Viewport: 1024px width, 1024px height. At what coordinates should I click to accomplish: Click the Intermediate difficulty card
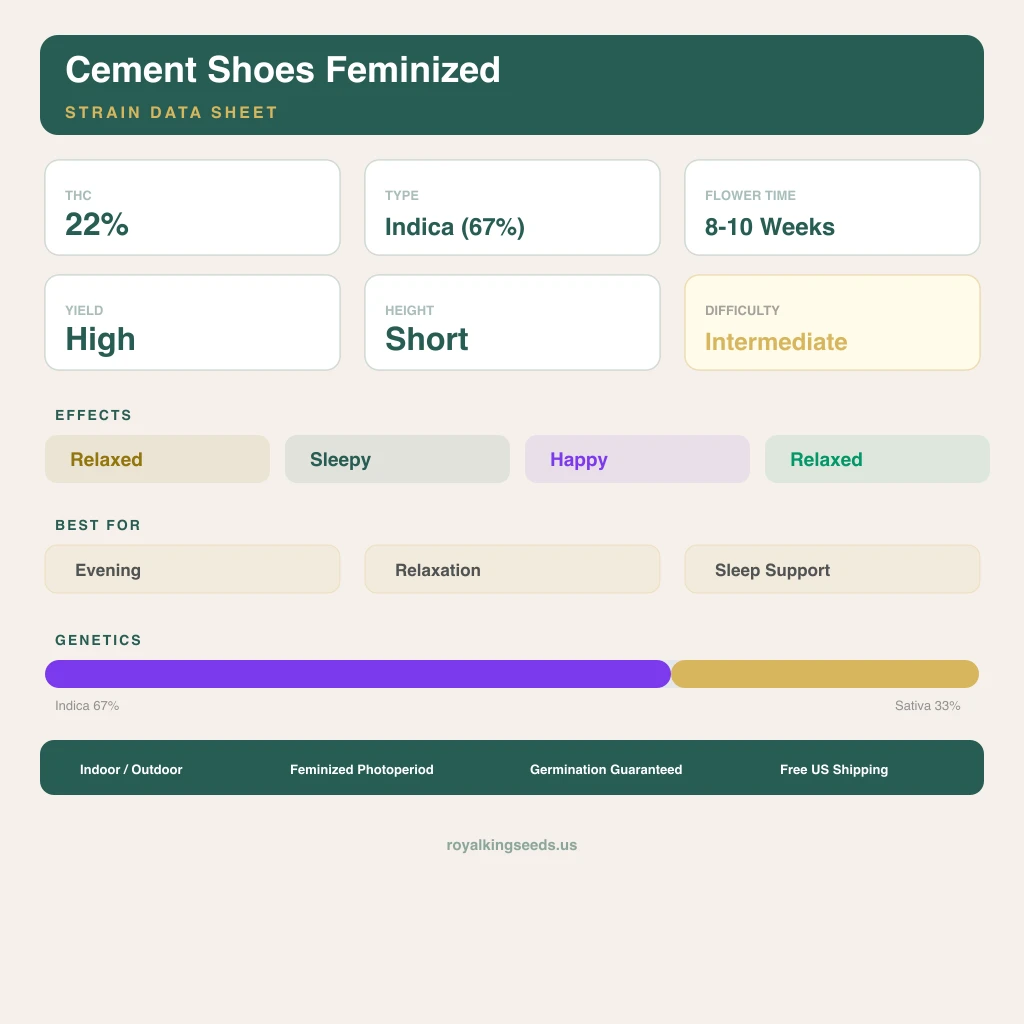click(832, 323)
